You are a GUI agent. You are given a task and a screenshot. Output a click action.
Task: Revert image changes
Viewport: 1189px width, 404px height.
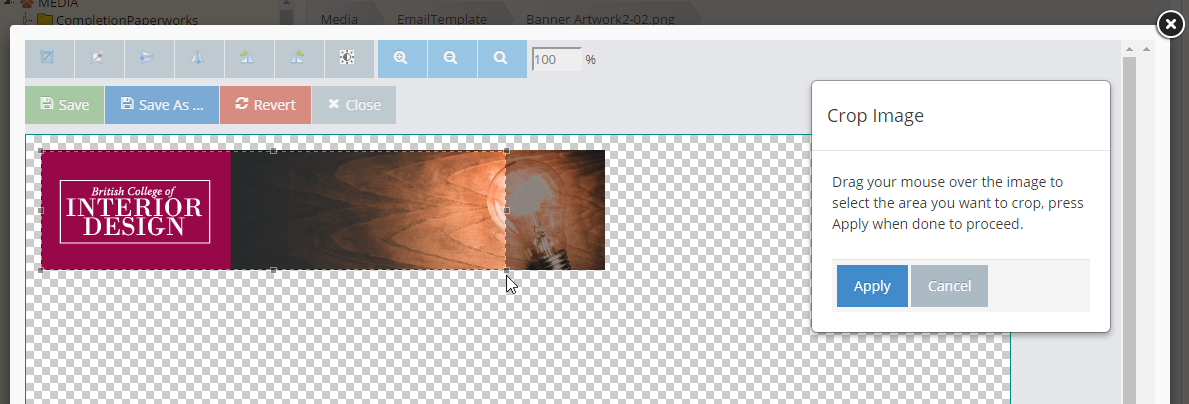(x=265, y=105)
